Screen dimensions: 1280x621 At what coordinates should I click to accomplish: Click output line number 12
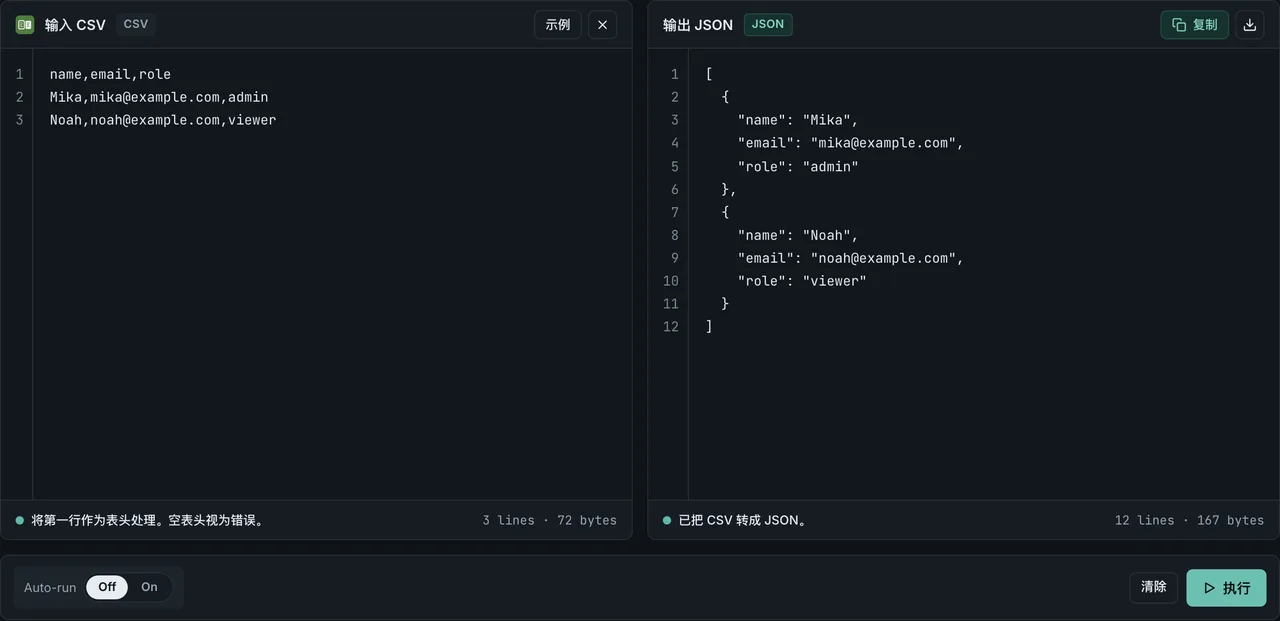(671, 327)
